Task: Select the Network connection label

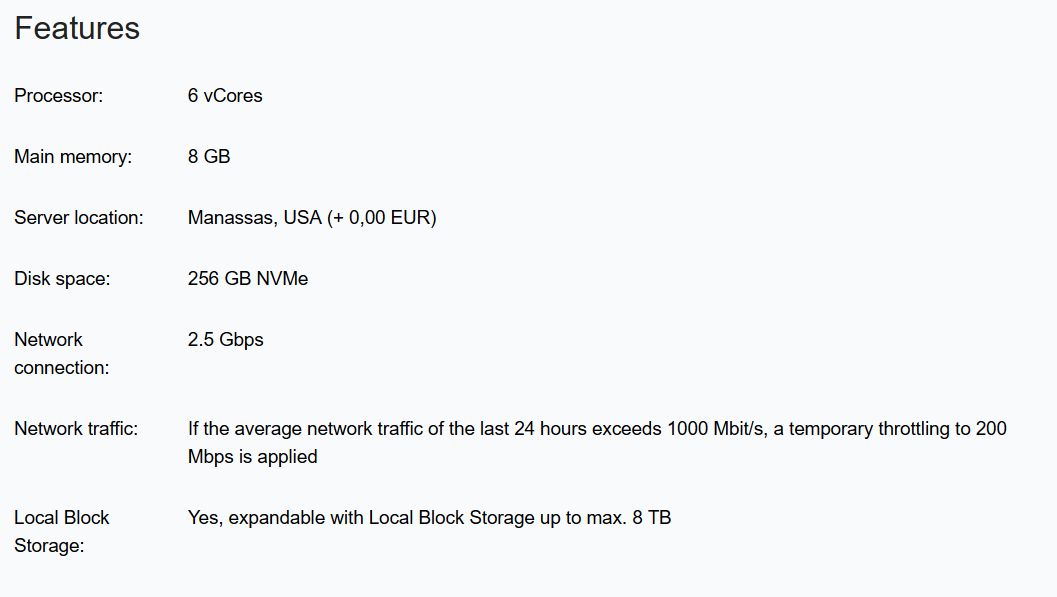Action: click(x=61, y=354)
